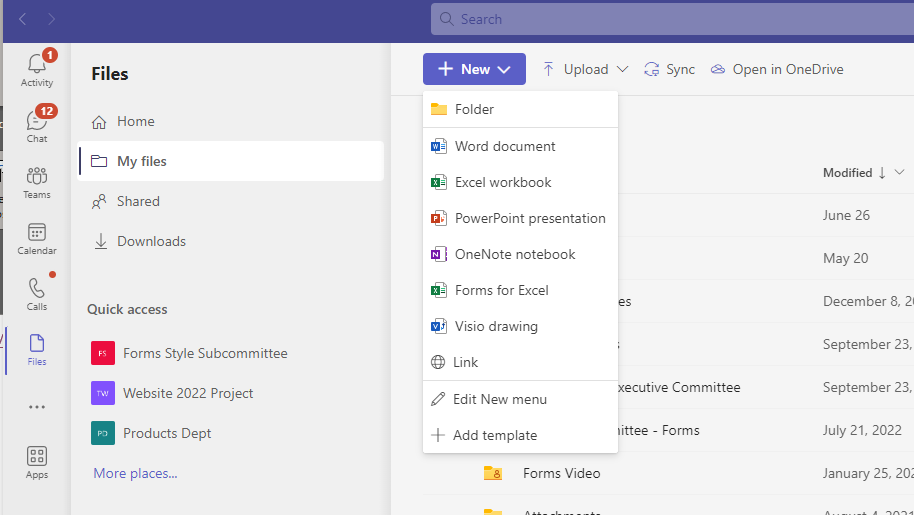This screenshot has width=914, height=515.
Task: Create a new Folder
Action: tap(520, 109)
